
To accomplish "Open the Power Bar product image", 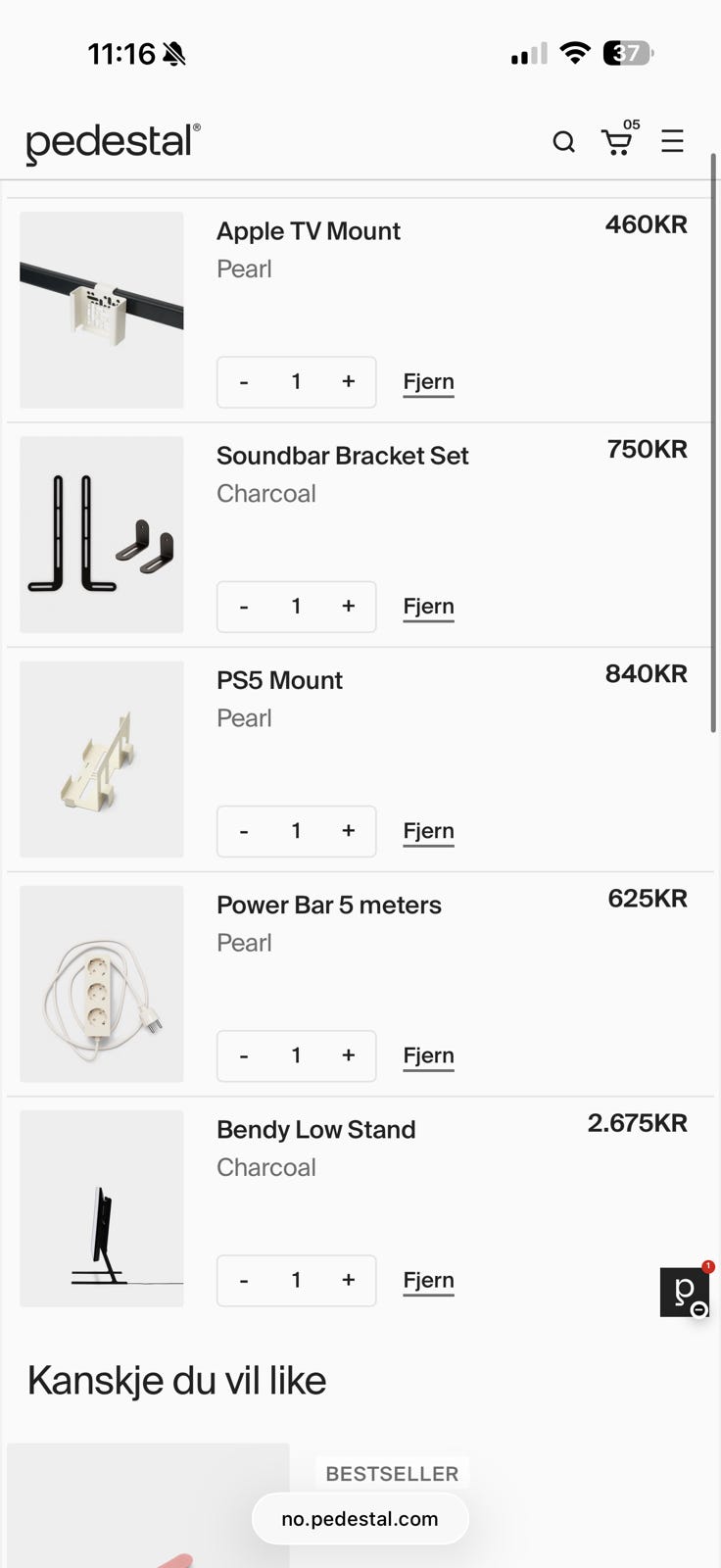I will [x=102, y=984].
